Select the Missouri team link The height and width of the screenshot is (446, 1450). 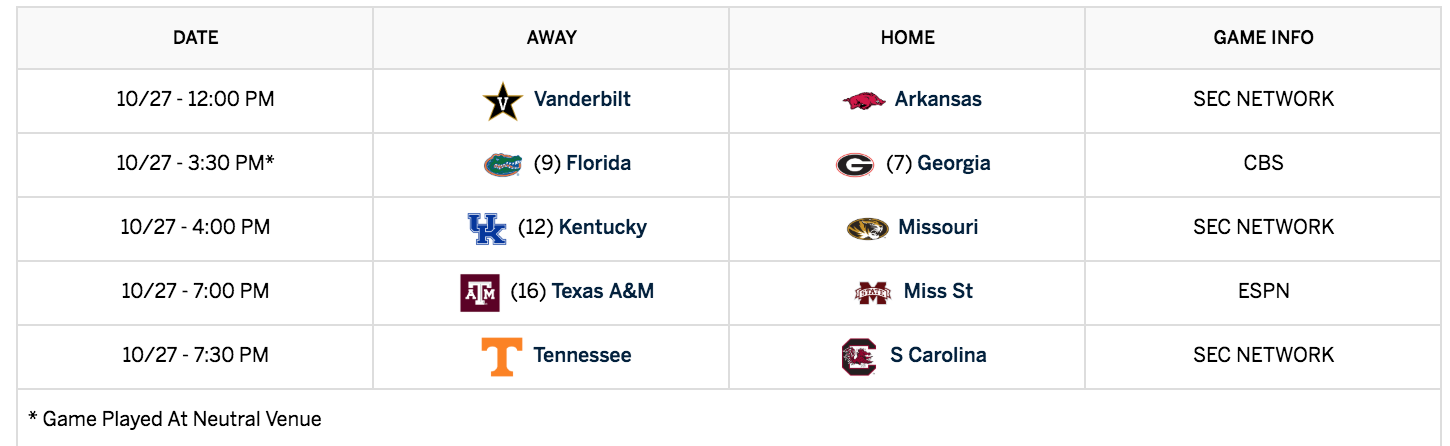(x=938, y=227)
